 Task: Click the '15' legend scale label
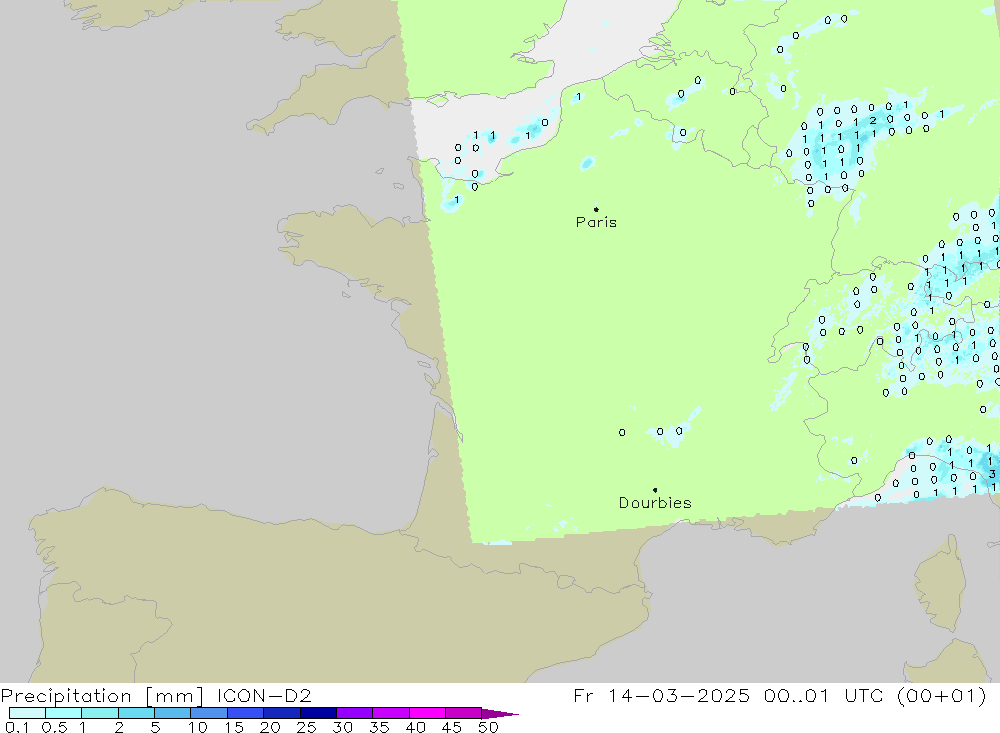tap(234, 727)
